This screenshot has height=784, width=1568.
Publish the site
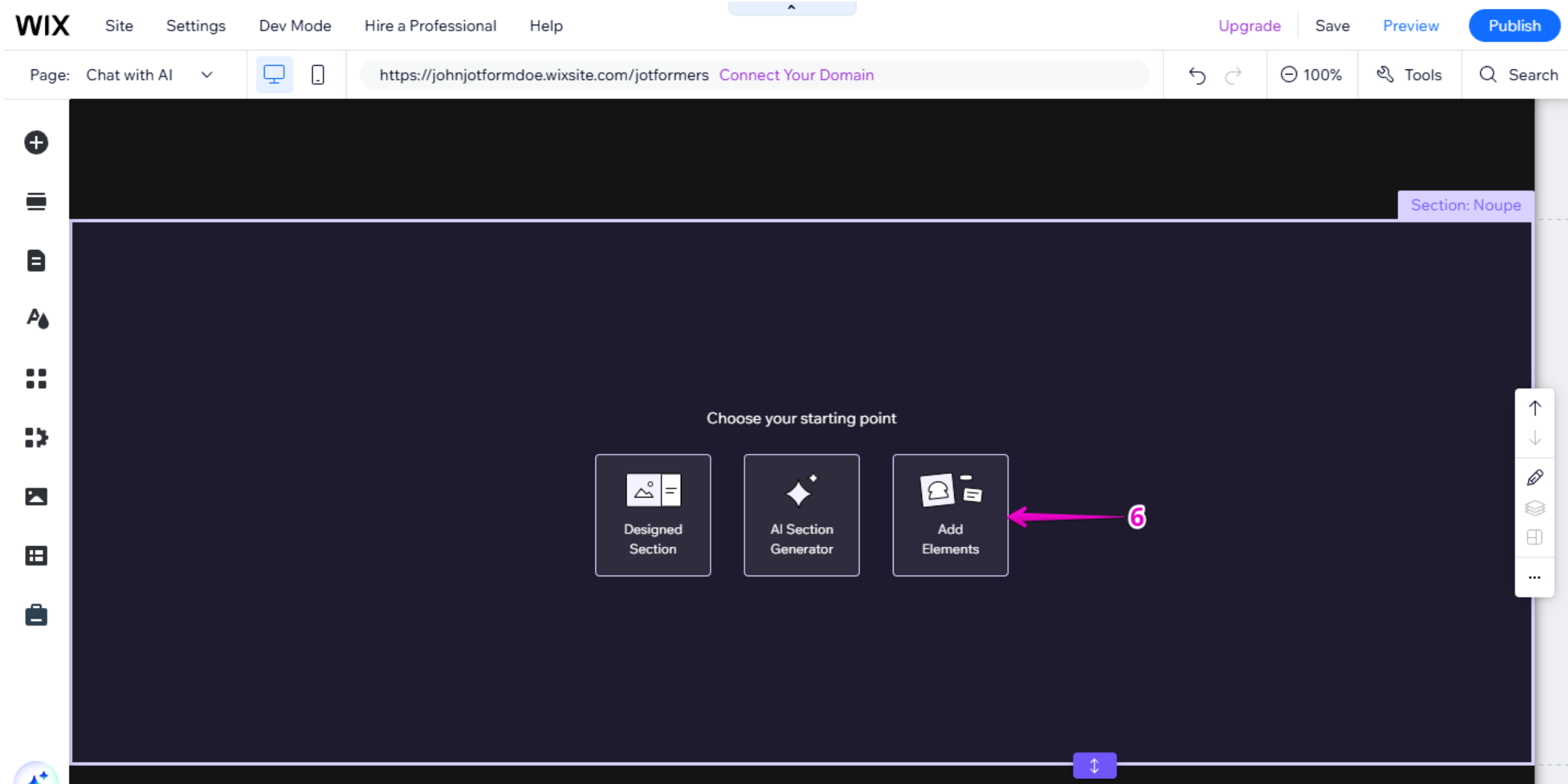[1514, 25]
